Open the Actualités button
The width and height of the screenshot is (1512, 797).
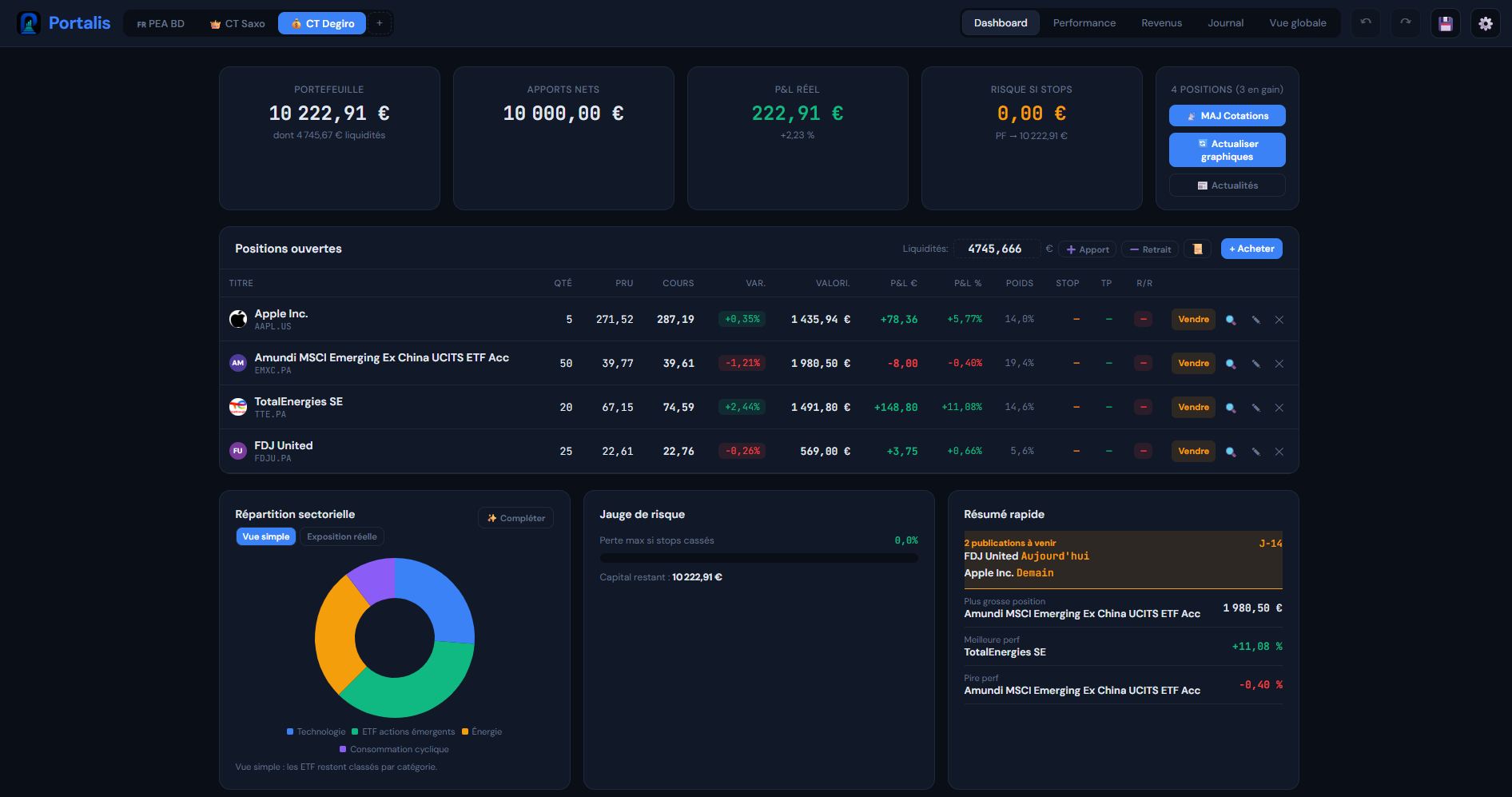[1228, 185]
